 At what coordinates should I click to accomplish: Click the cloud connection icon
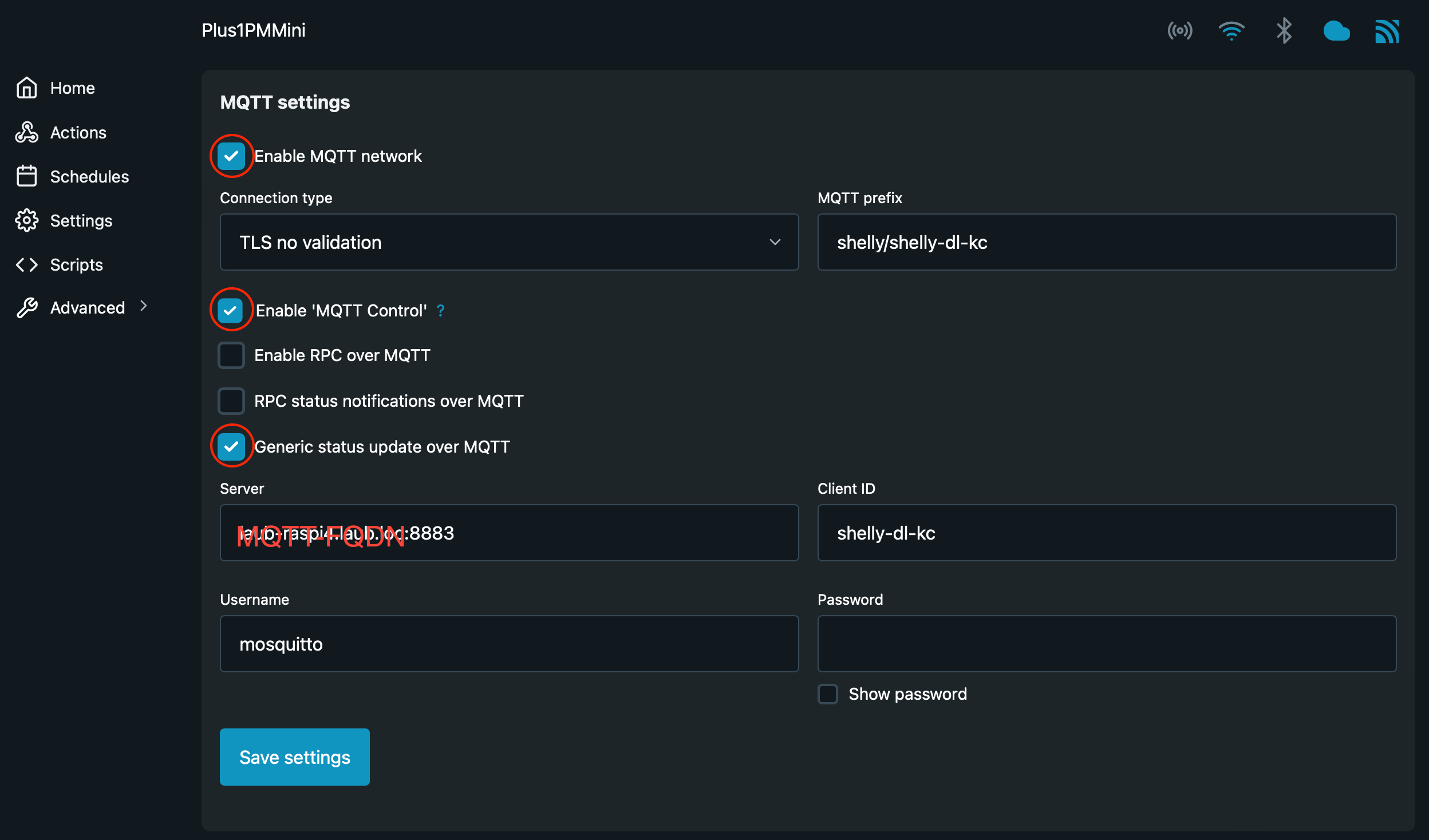pyautogui.click(x=1336, y=31)
